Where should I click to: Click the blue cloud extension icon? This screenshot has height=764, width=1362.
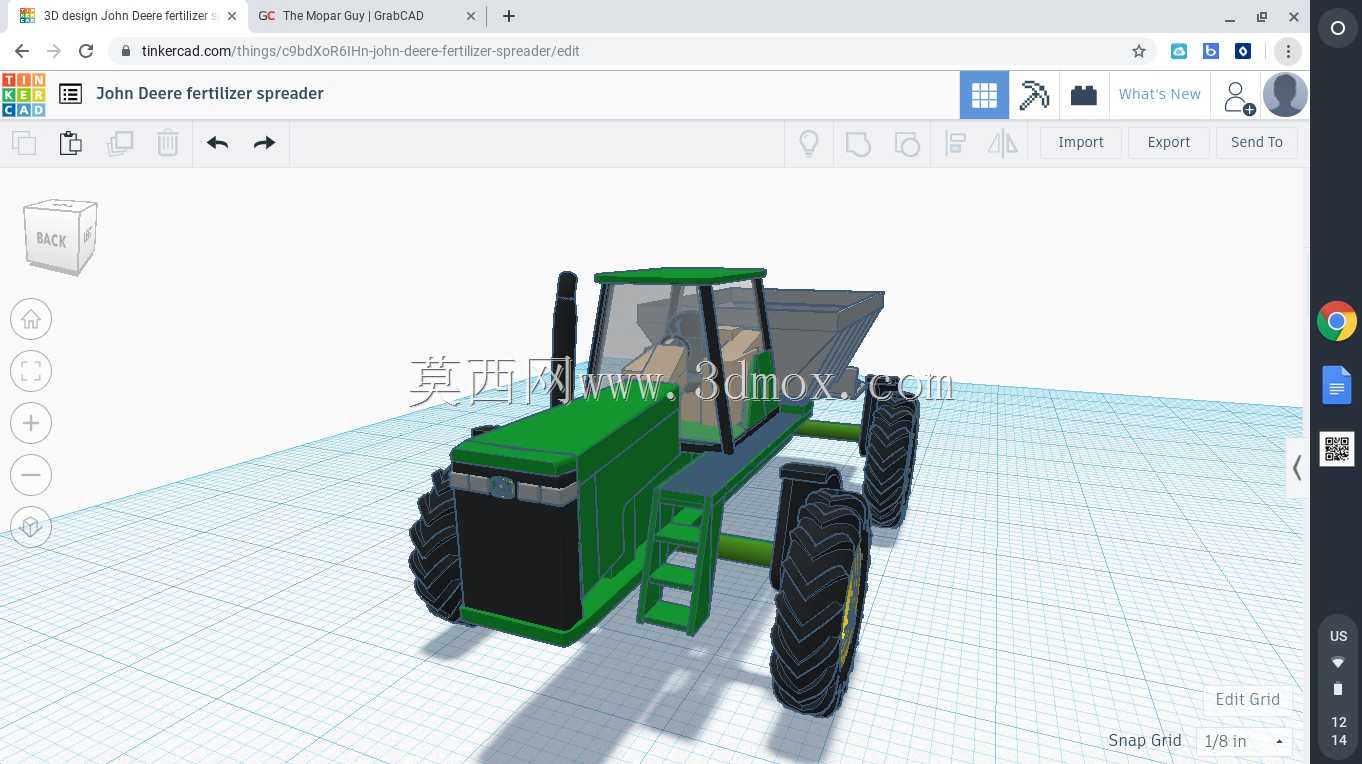1179,51
